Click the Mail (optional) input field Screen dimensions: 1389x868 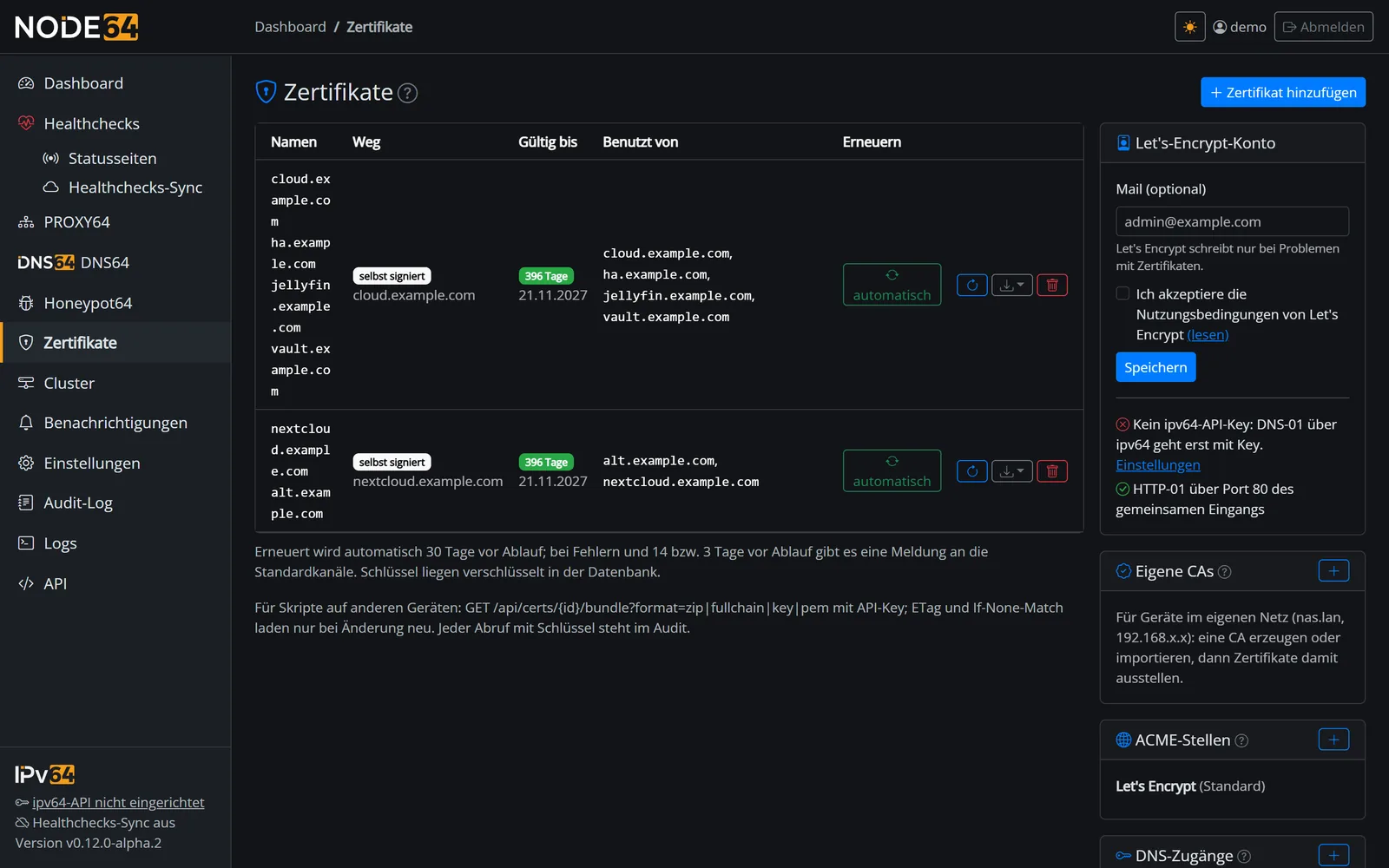(x=1232, y=221)
